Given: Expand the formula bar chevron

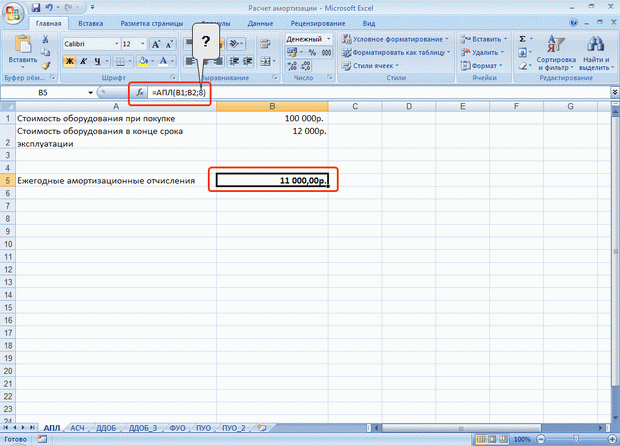Looking at the screenshot, I should pyautogui.click(x=614, y=92).
